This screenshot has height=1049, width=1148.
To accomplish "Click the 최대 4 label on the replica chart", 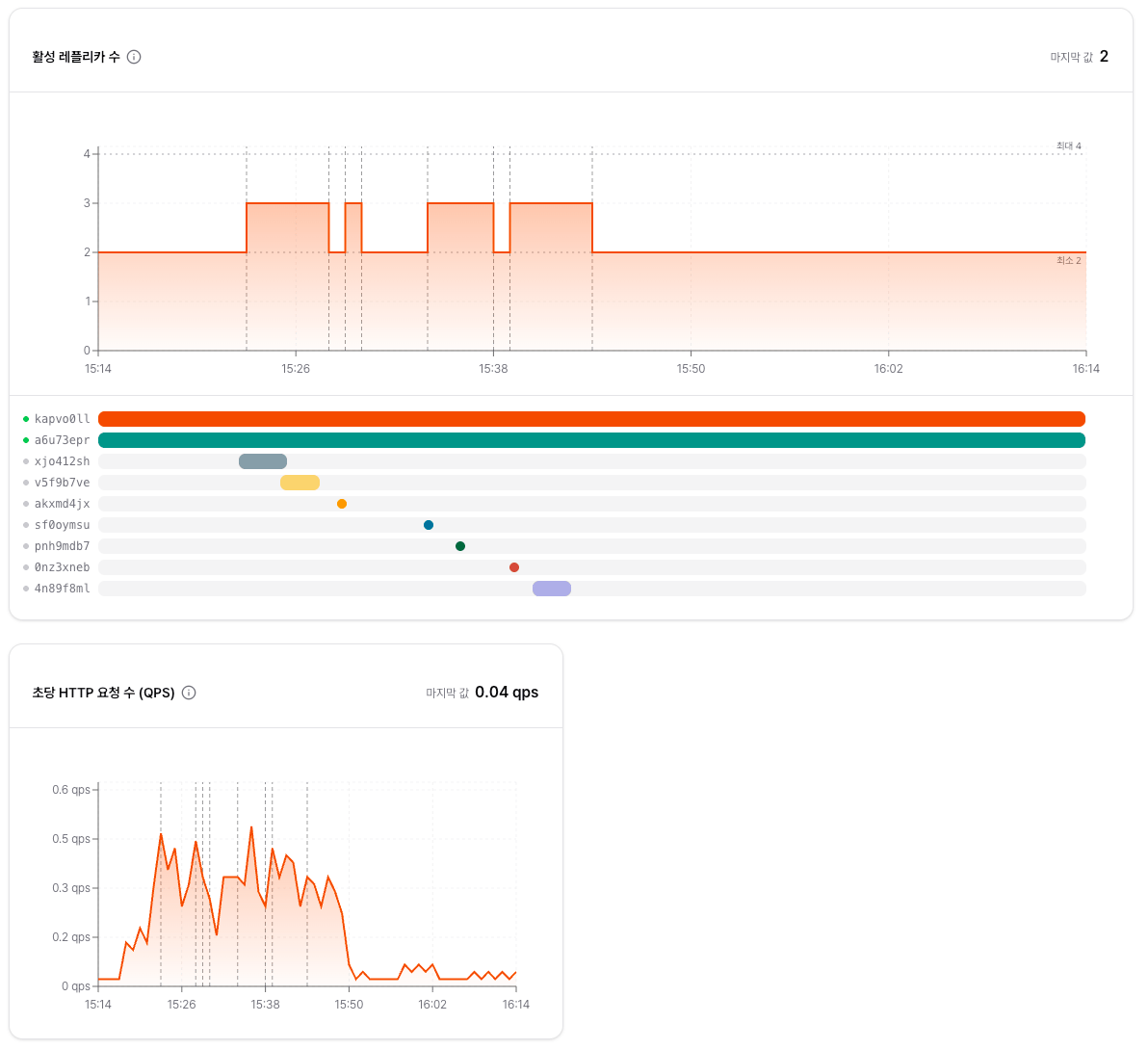I will 1069,145.
